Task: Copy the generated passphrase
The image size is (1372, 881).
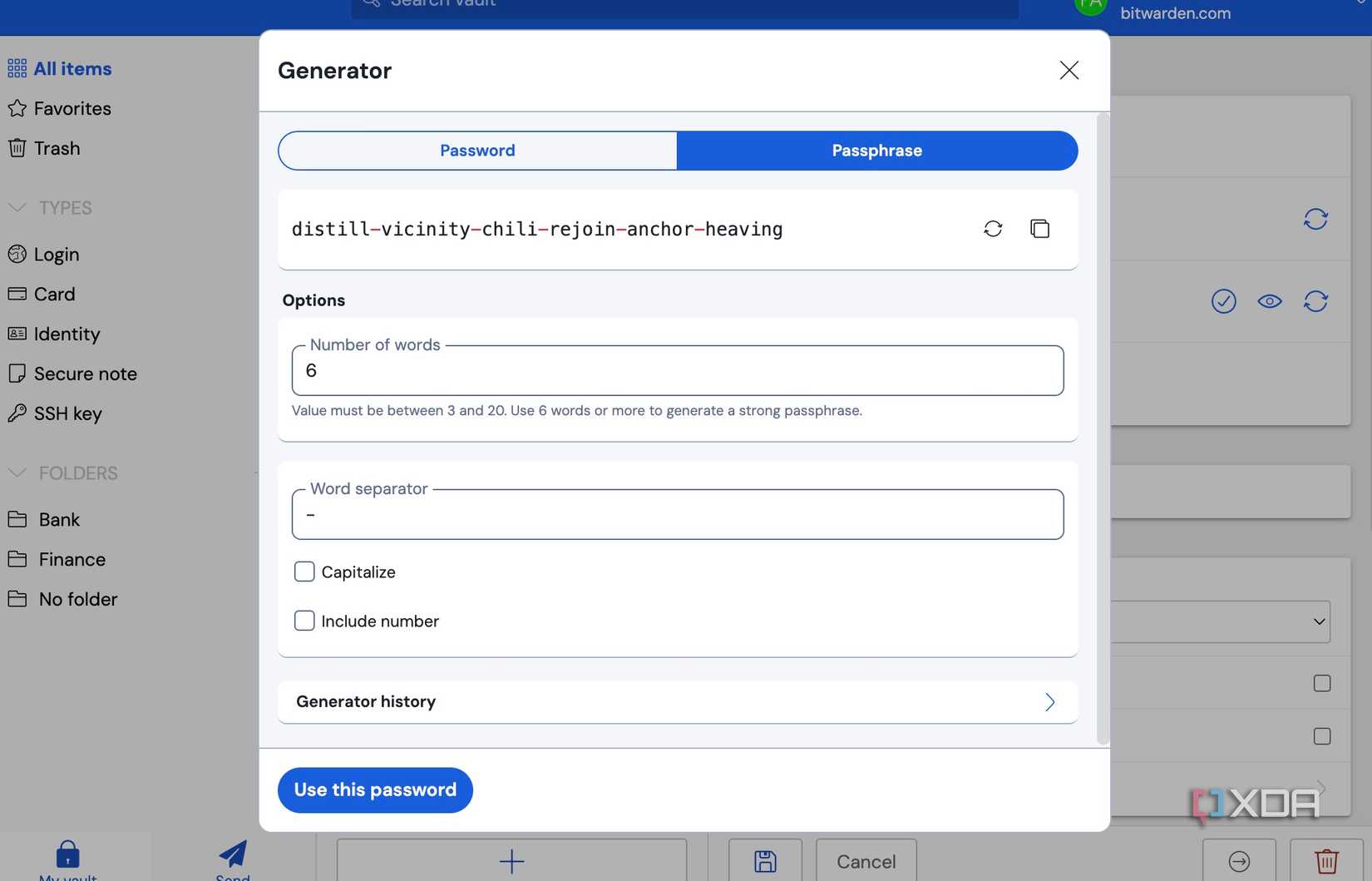Action: click(x=1039, y=228)
